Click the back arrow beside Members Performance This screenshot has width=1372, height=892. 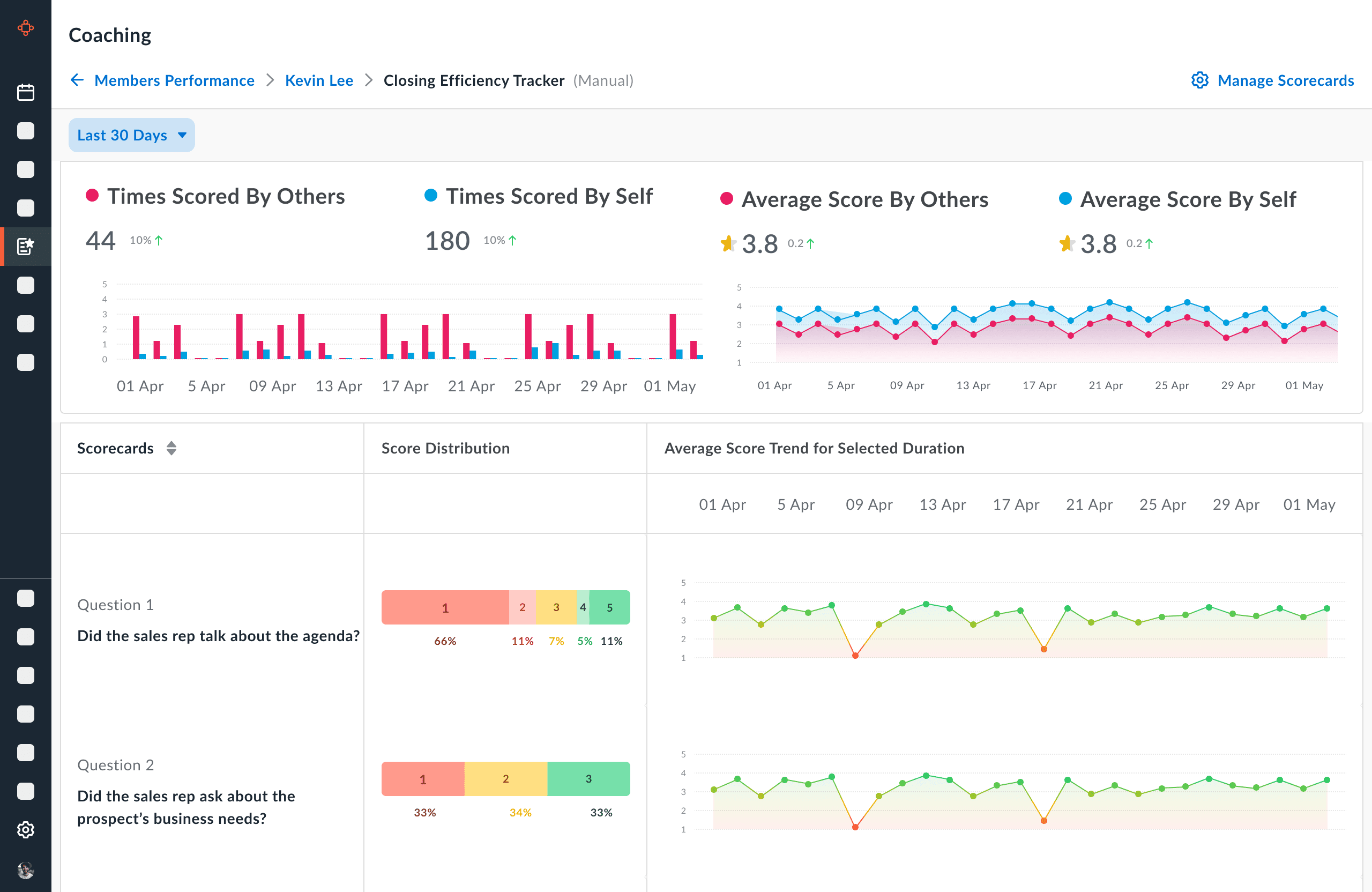coord(77,80)
